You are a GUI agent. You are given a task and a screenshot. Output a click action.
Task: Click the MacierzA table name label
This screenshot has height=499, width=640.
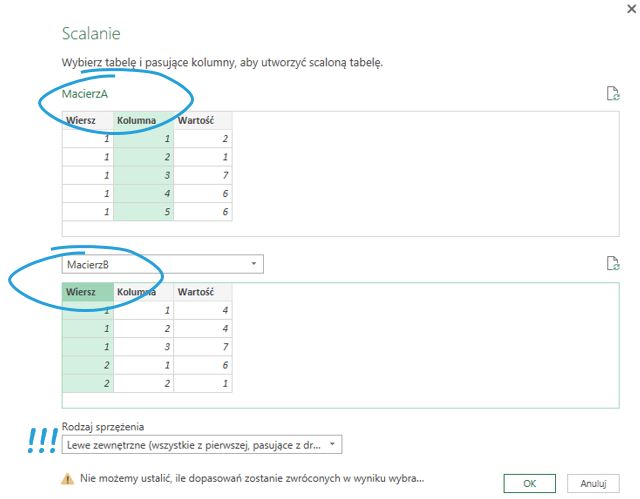click(x=85, y=94)
